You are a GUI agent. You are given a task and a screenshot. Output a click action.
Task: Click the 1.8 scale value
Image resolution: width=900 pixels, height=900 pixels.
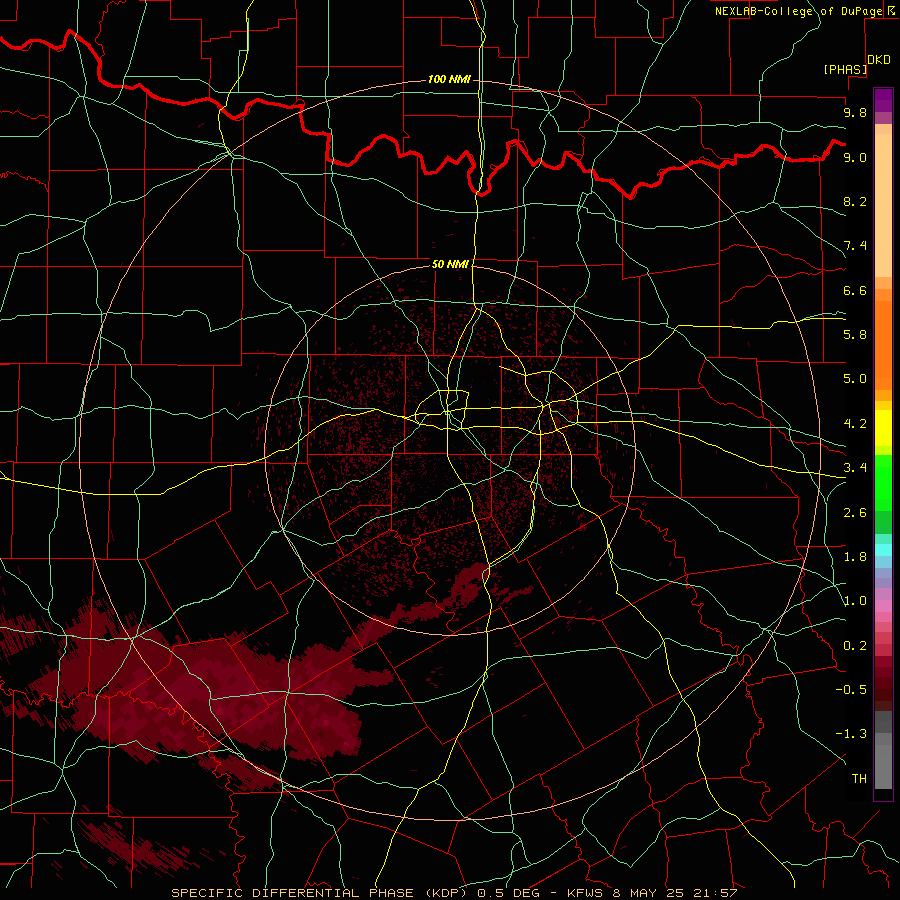click(x=855, y=557)
